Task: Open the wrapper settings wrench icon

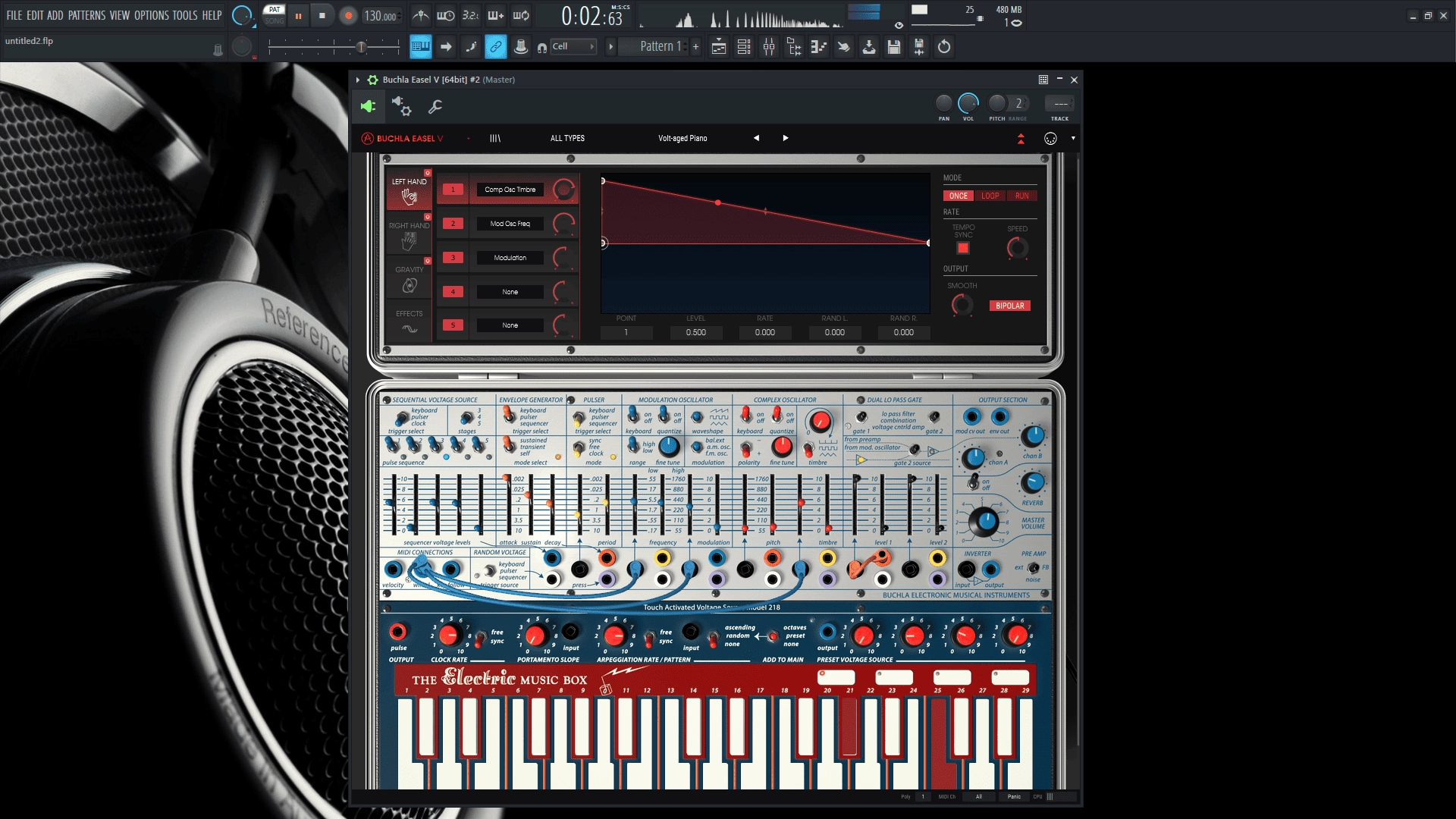Action: click(x=435, y=107)
